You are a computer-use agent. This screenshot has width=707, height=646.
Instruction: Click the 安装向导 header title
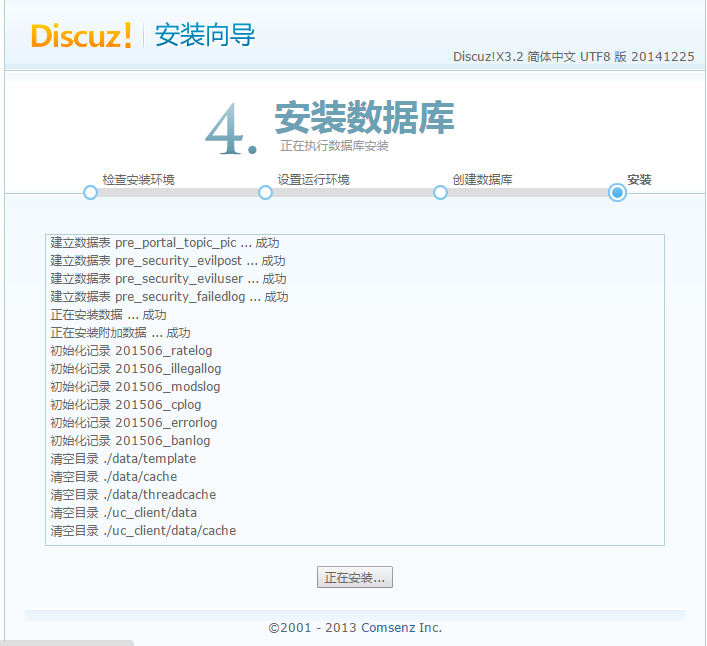pyautogui.click(x=205, y=36)
